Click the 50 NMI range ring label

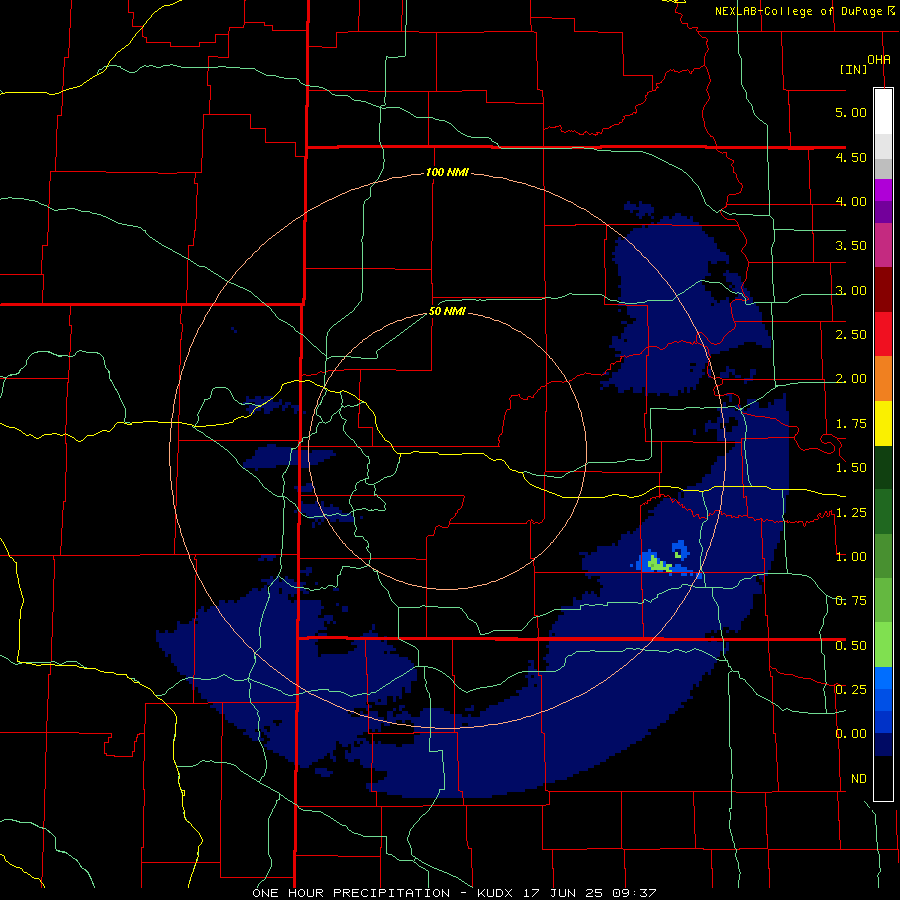tap(447, 312)
